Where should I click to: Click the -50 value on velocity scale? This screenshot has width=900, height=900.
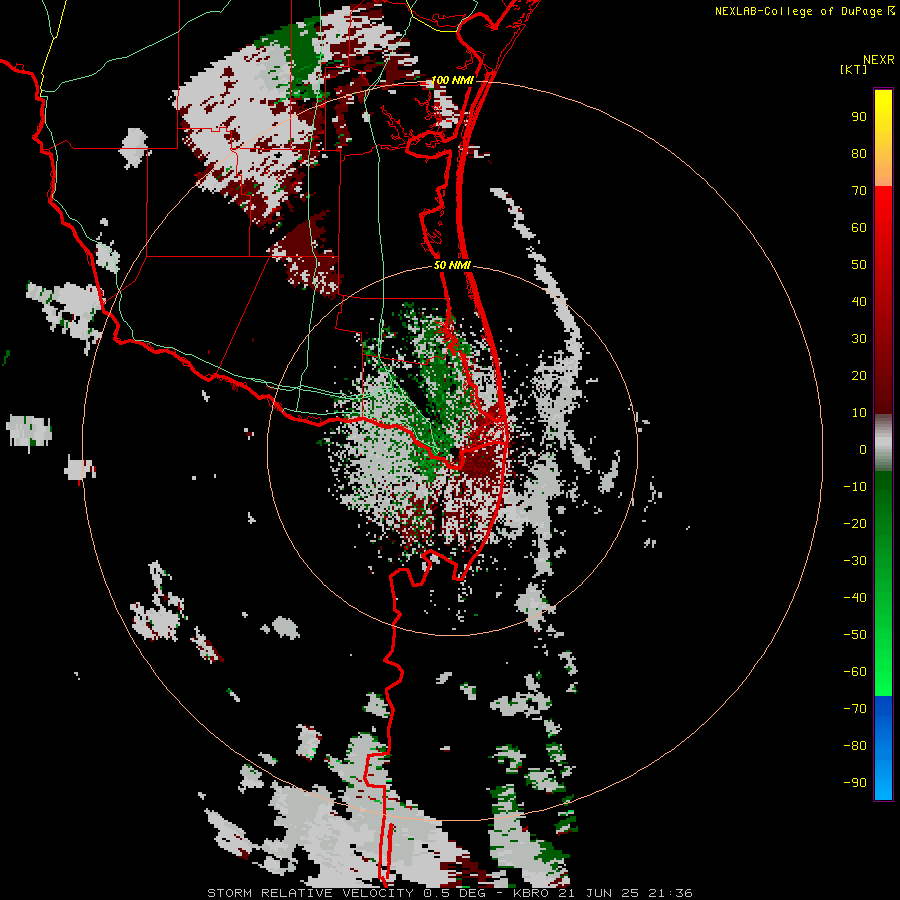(x=855, y=635)
